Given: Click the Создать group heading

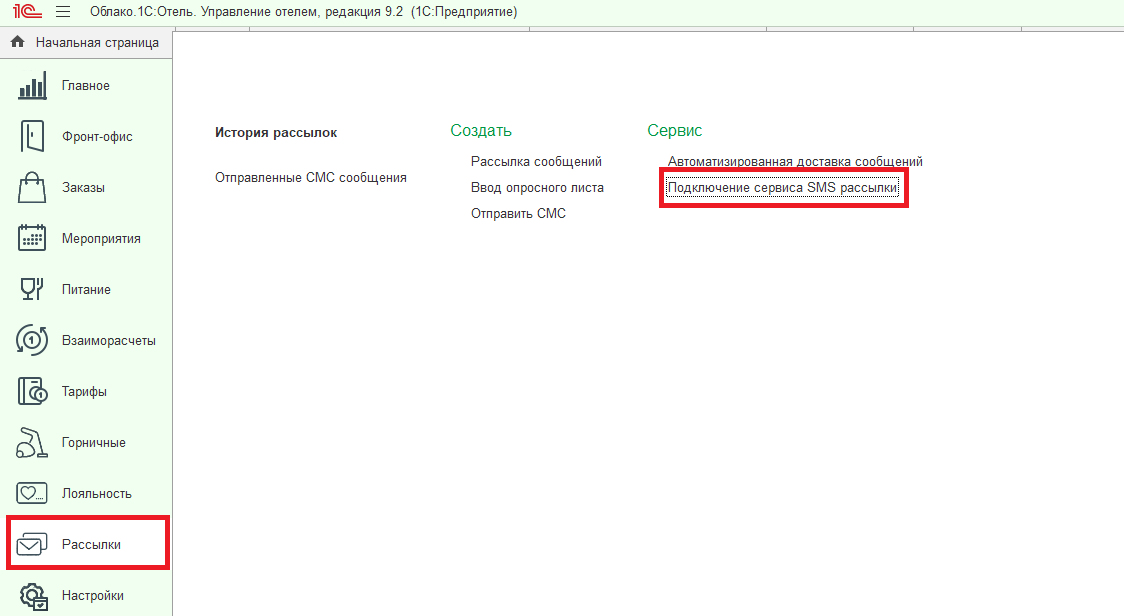Looking at the screenshot, I should coord(481,131).
